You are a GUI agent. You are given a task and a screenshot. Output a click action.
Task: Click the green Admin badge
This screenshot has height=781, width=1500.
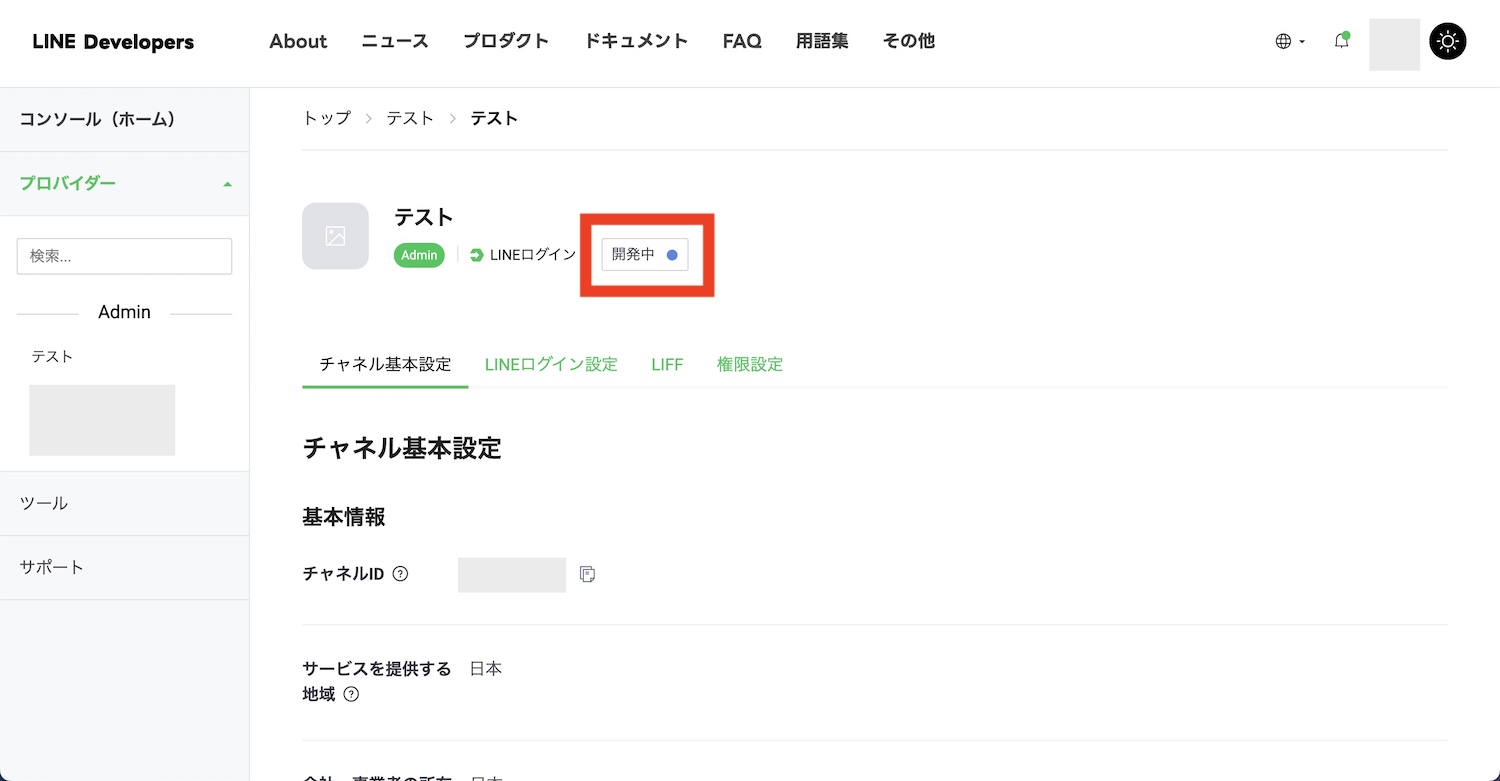(419, 255)
